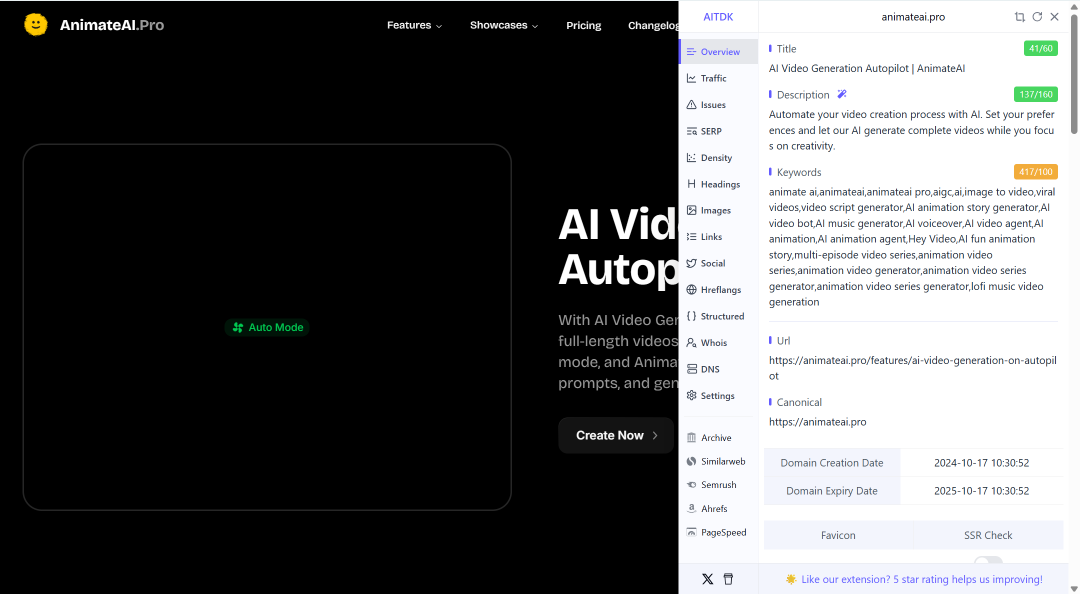Select the Favicon tab
Screen dimensions: 1080x594
[838, 535]
